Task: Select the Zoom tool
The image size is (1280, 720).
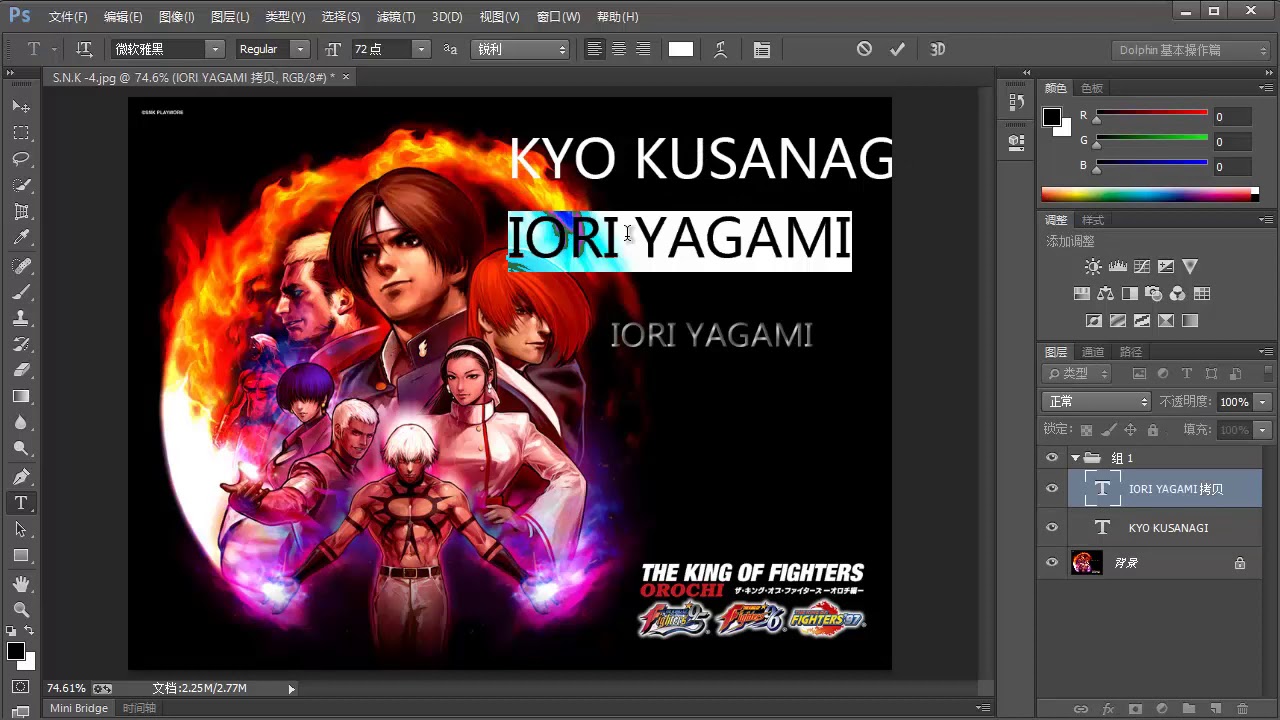Action: (21, 609)
